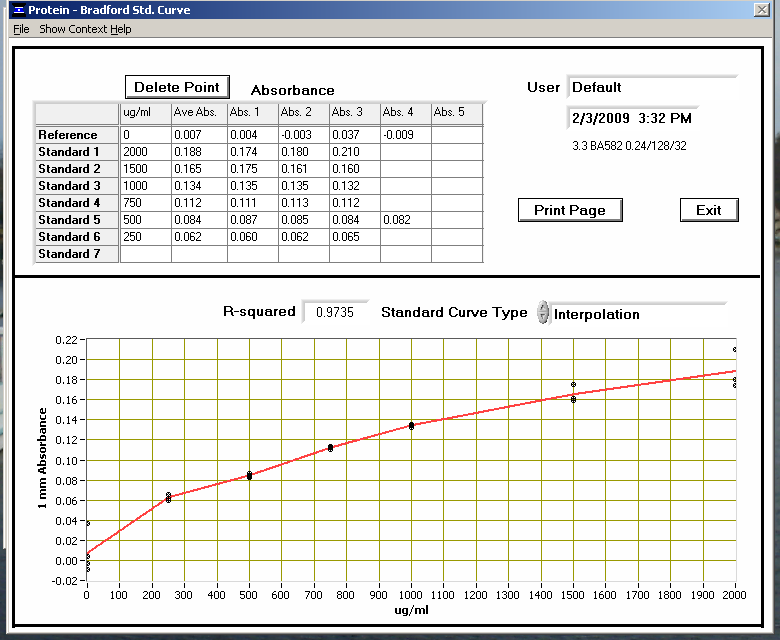
Task: Click the date field 2/3/2009 3:32 PM
Action: [x=632, y=118]
